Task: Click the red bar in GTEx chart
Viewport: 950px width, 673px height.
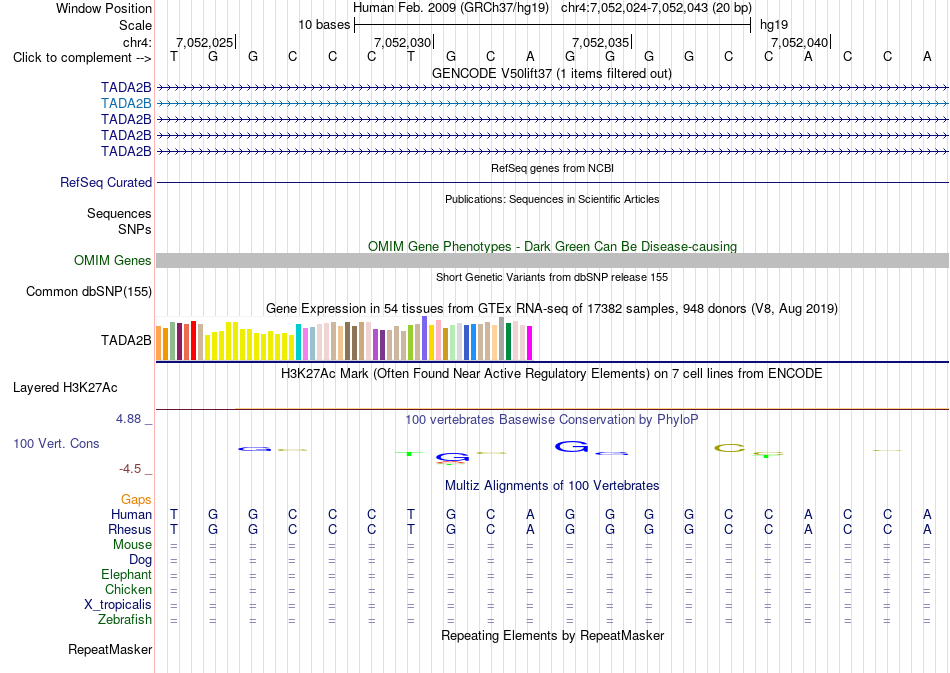Action: (x=193, y=341)
